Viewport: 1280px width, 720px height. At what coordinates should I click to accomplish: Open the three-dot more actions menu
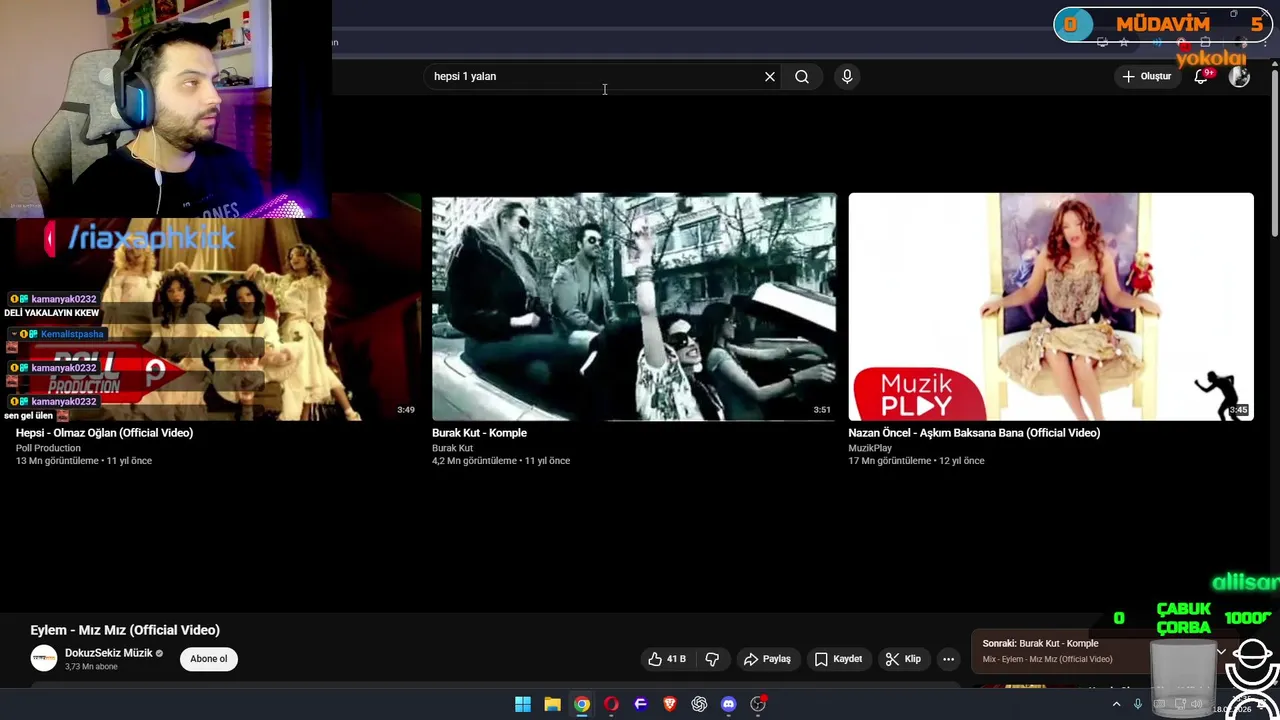[x=948, y=659]
